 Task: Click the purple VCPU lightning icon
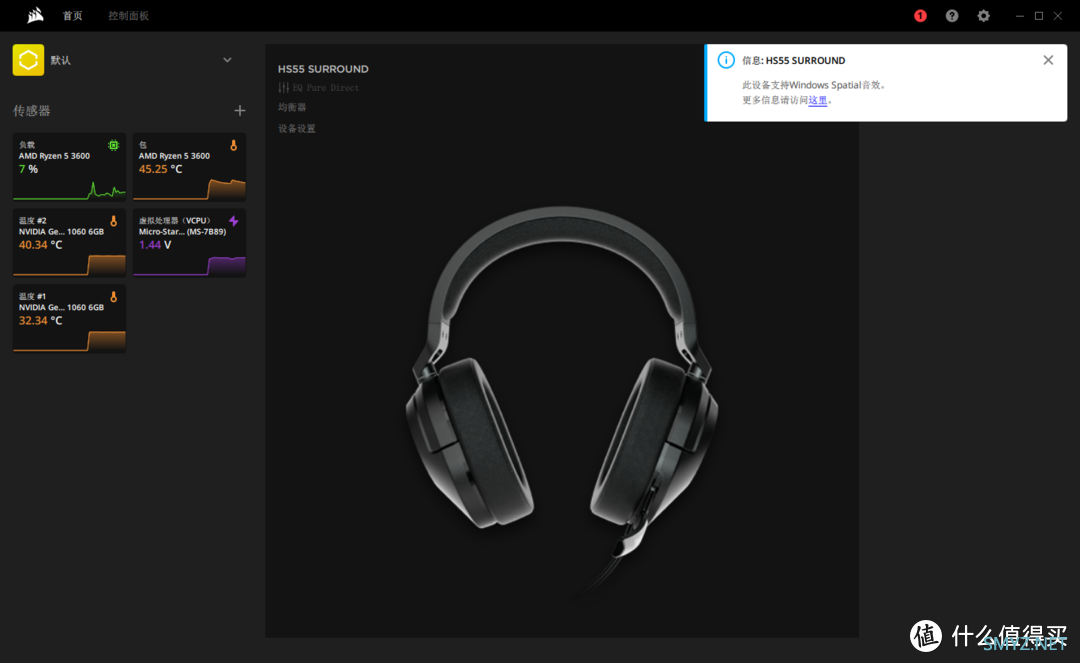(x=234, y=221)
